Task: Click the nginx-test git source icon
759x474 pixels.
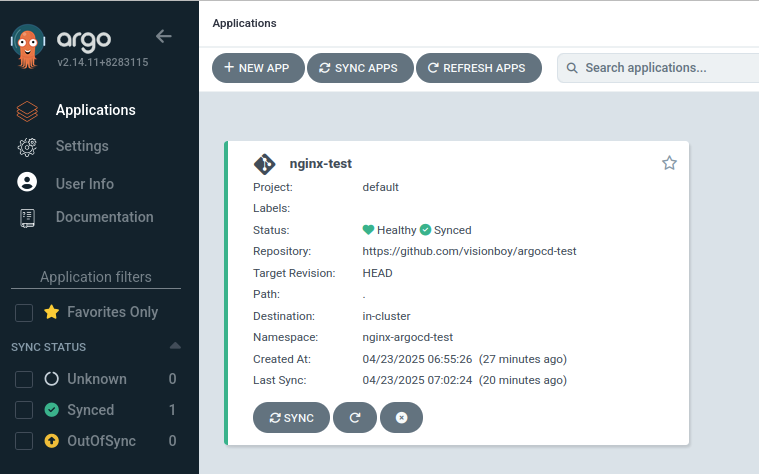Action: pos(264,164)
